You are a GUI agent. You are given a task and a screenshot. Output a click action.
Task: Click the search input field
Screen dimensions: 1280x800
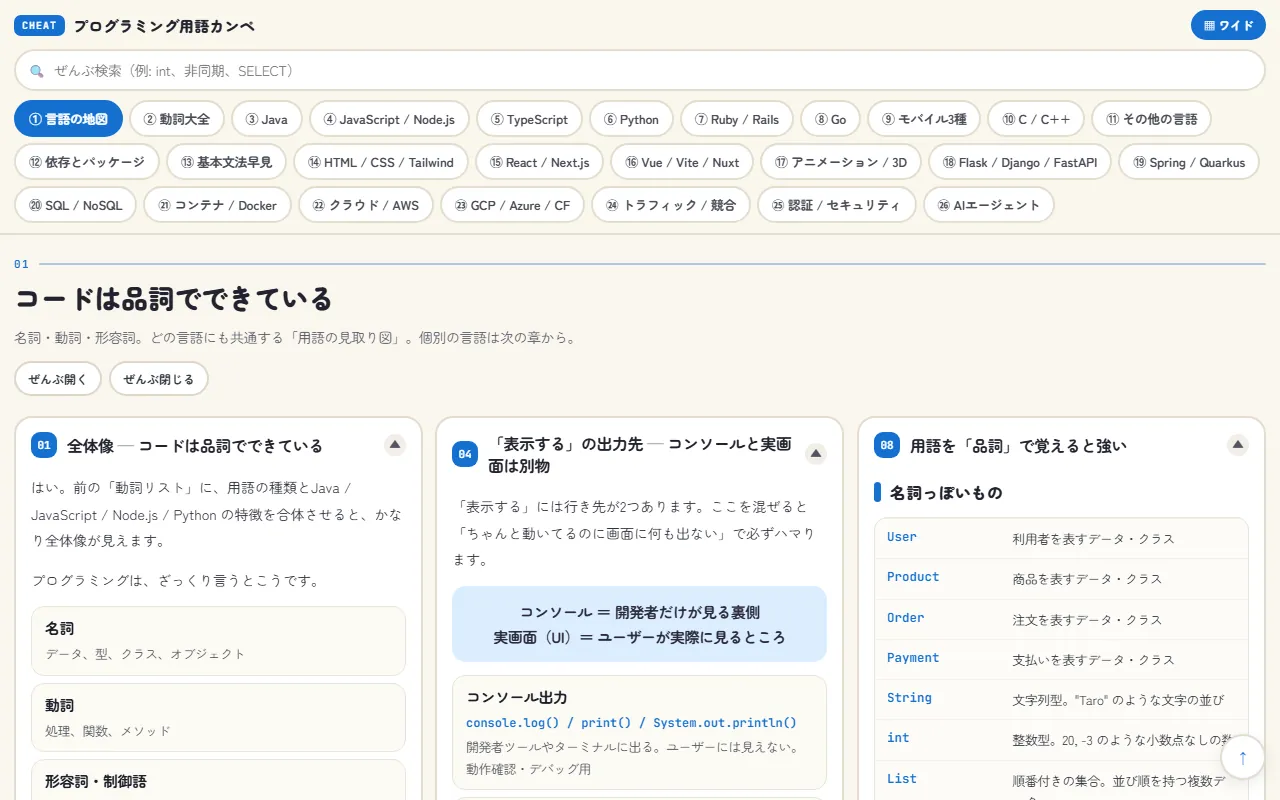pyautogui.click(x=640, y=71)
